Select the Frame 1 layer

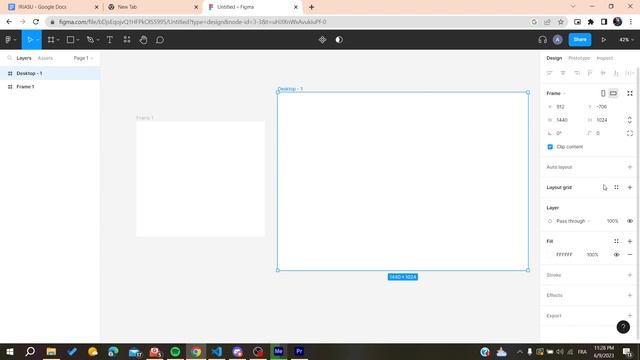pyautogui.click(x=50, y=87)
